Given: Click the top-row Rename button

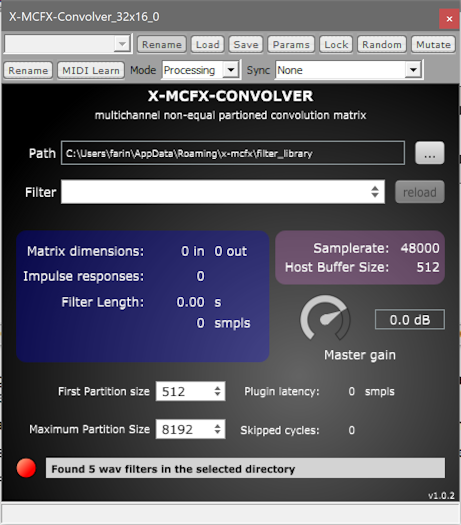Looking at the screenshot, I should pos(162,45).
